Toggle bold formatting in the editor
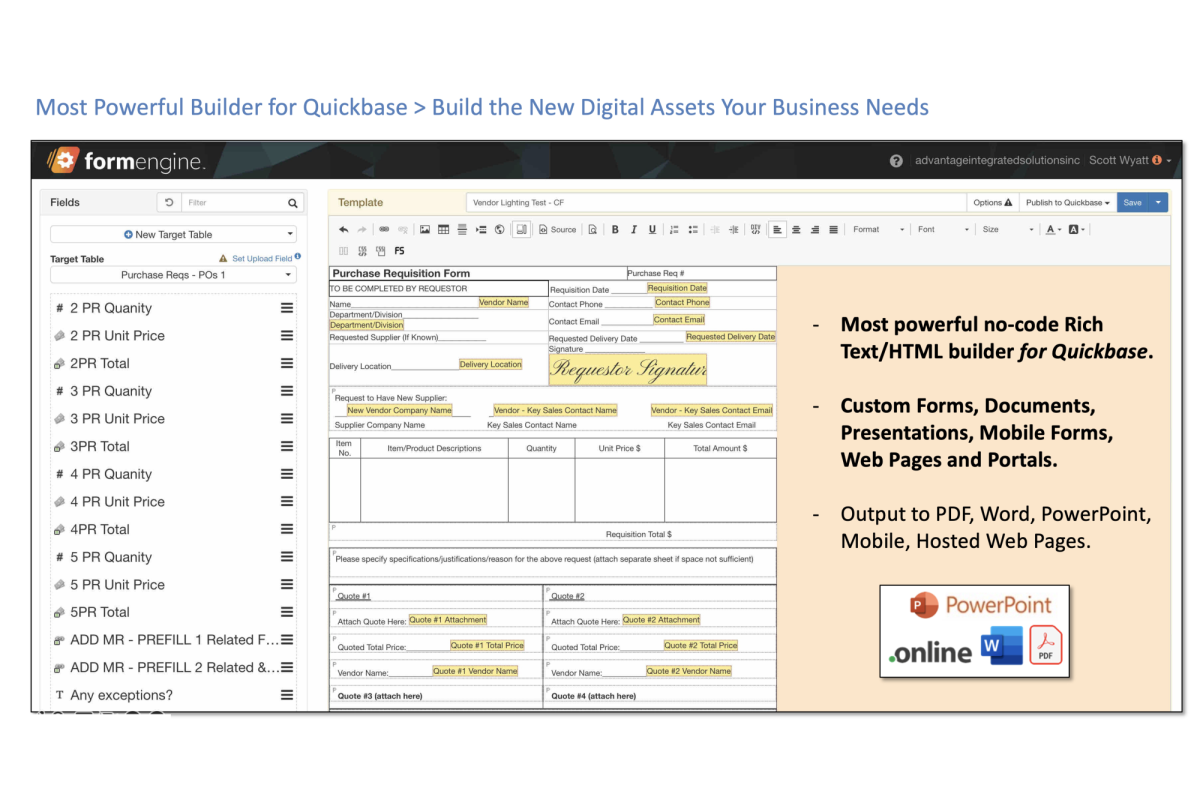The image size is (1200, 800). (x=616, y=229)
